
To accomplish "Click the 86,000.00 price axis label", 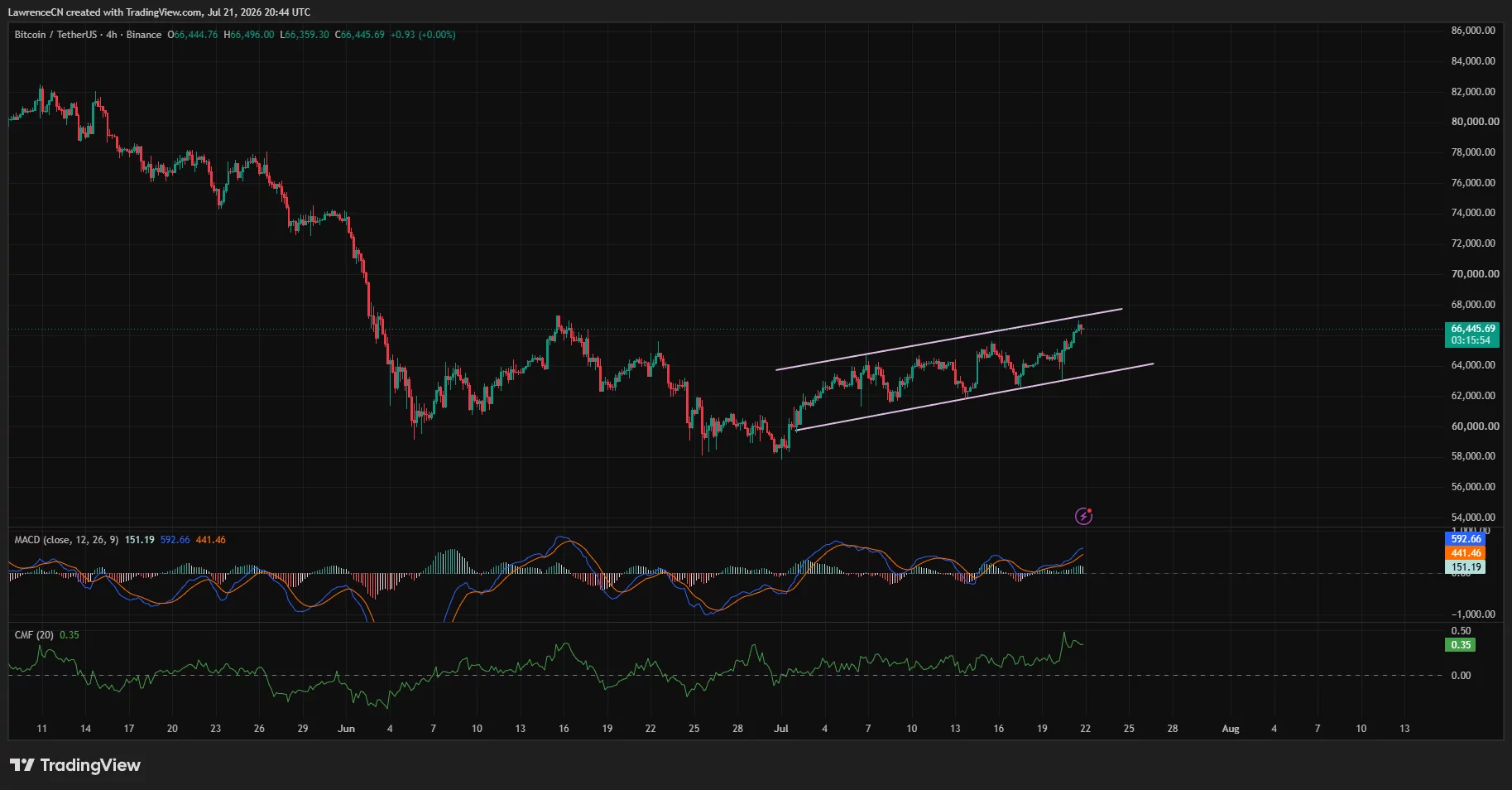I will 1473,31.
